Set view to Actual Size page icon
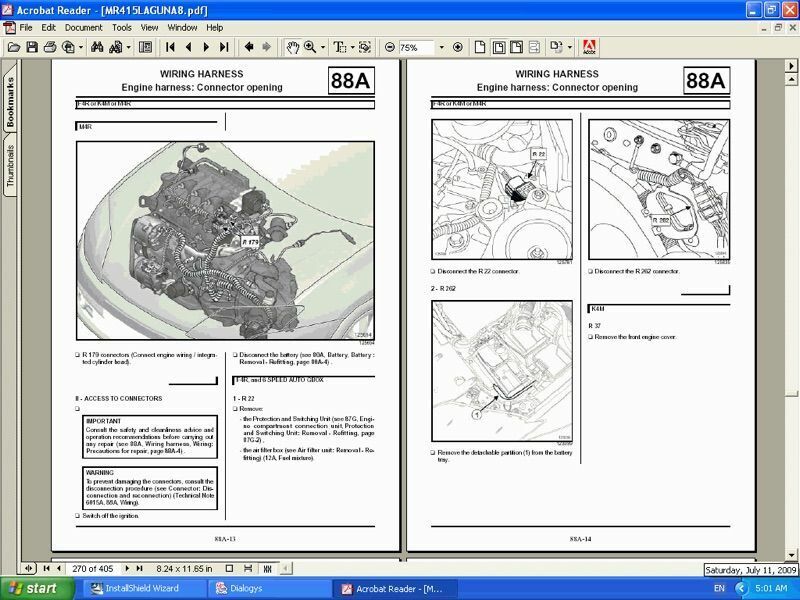 coord(480,47)
